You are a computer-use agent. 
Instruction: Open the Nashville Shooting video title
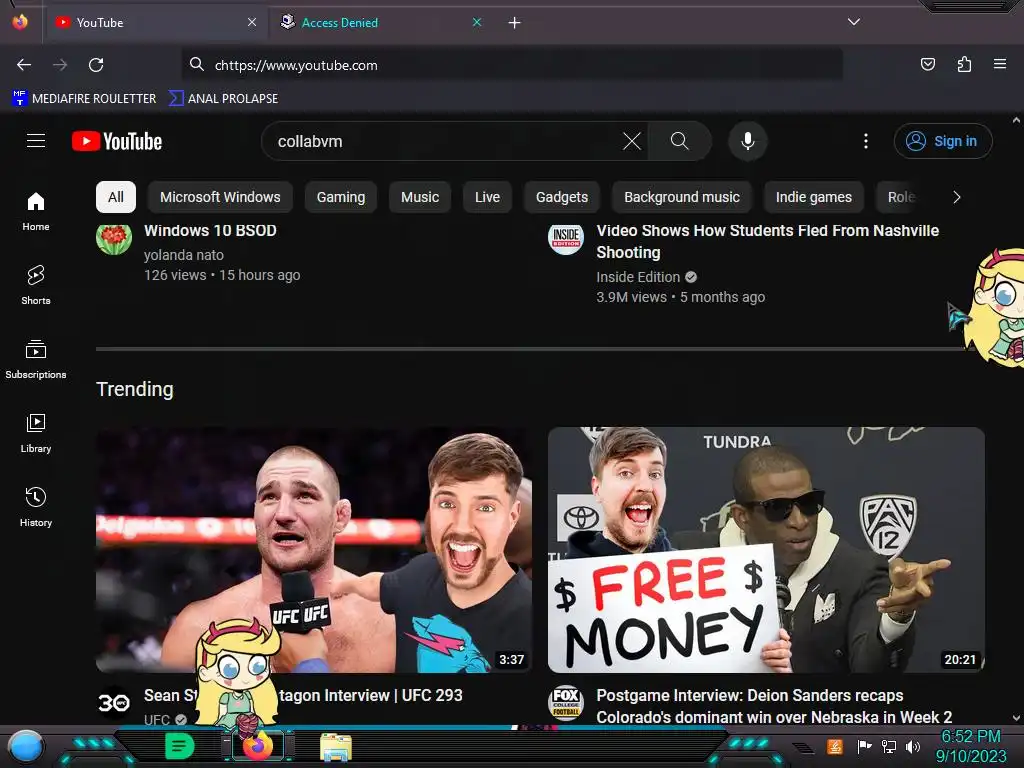767,242
